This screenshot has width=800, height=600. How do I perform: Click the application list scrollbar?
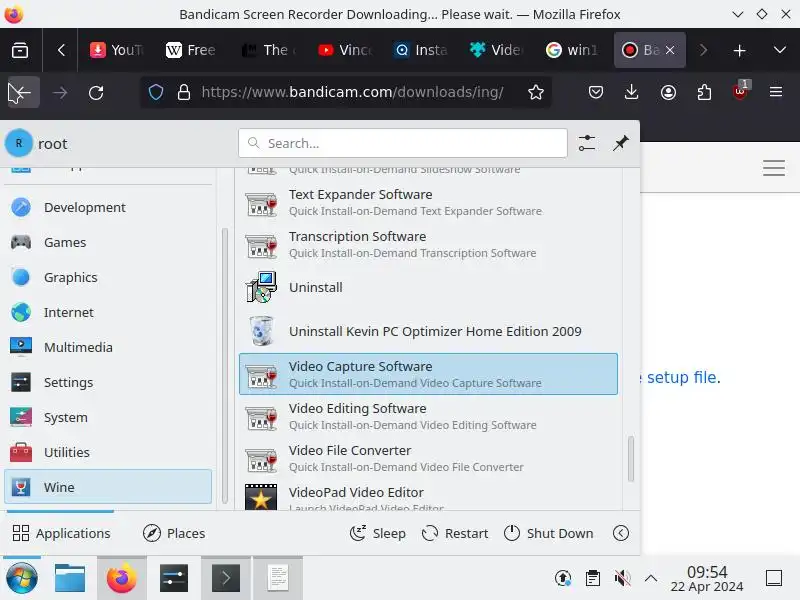[x=631, y=459]
